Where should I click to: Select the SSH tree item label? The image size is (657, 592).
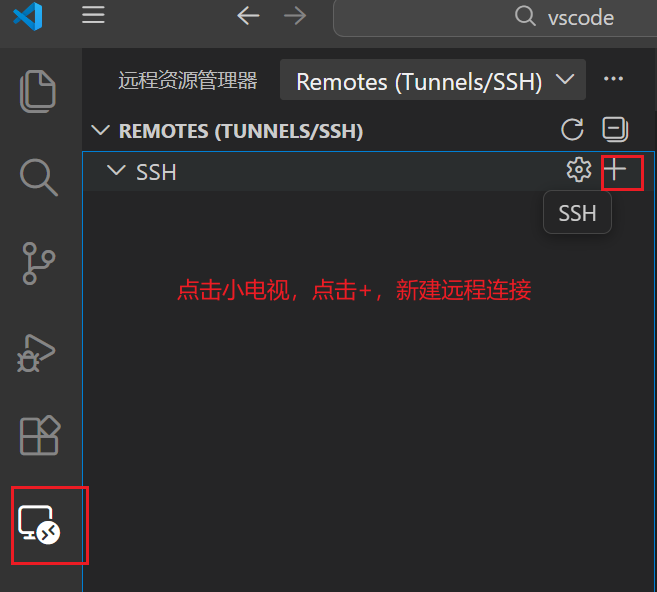156,172
